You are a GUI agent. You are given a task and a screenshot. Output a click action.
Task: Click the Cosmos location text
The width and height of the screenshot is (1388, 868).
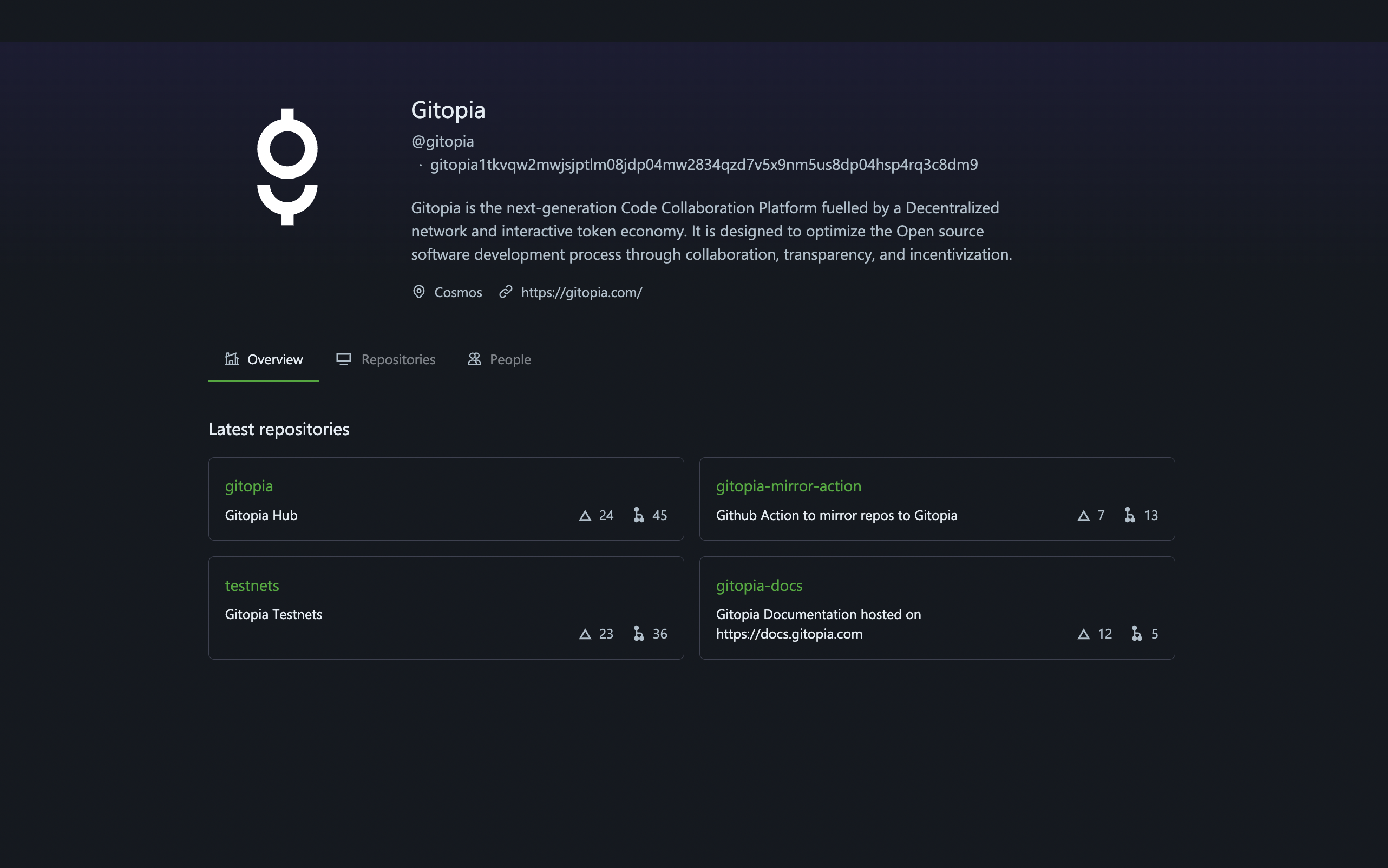click(x=458, y=292)
